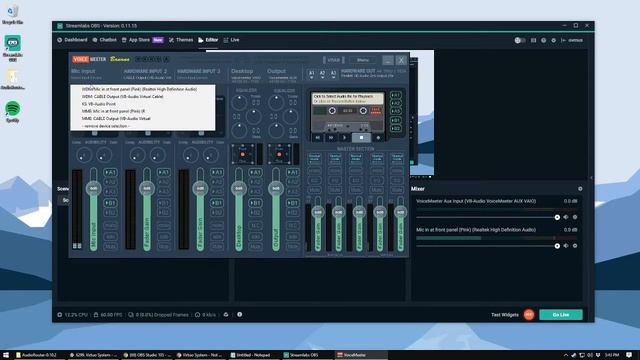Click Windows Start button
The width and height of the screenshot is (640, 360).
6,355
